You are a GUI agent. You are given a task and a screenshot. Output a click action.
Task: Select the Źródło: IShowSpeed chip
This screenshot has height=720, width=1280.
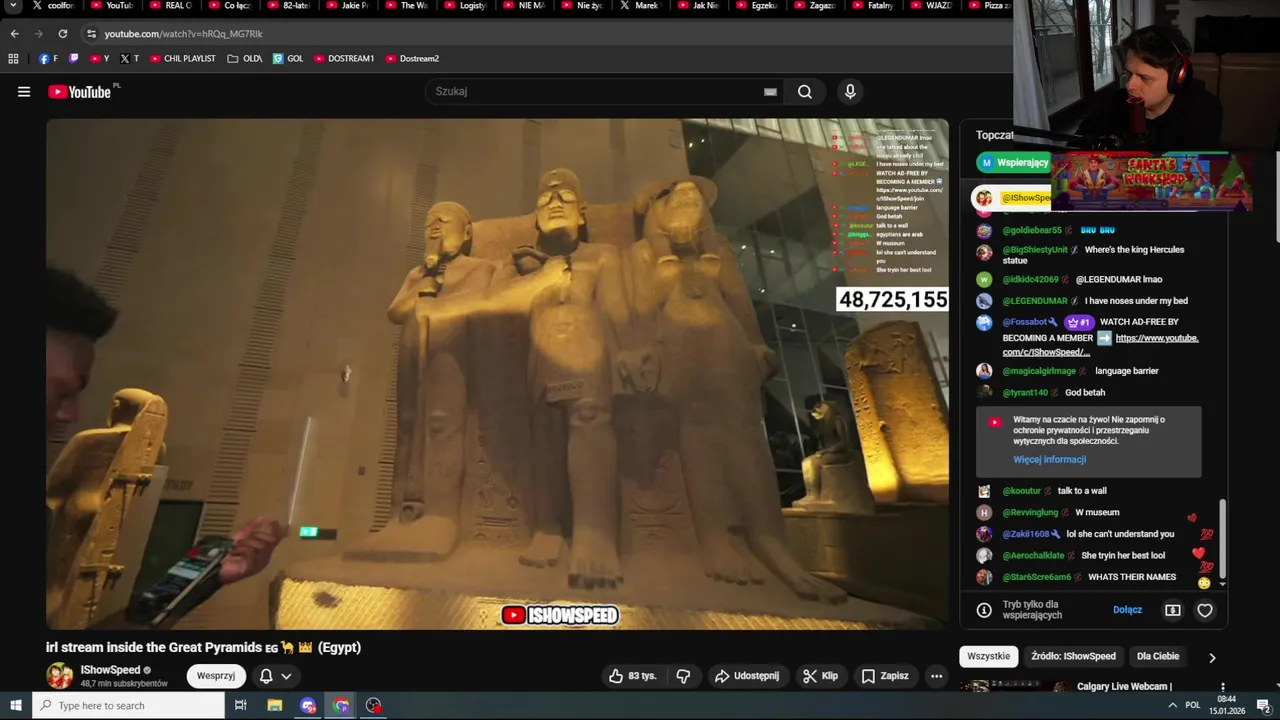click(x=1073, y=657)
